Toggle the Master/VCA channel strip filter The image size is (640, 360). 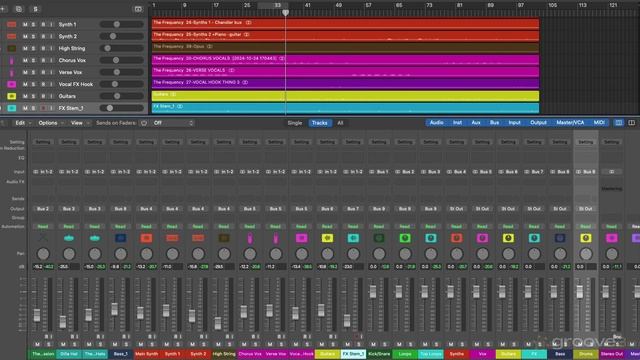coord(570,122)
